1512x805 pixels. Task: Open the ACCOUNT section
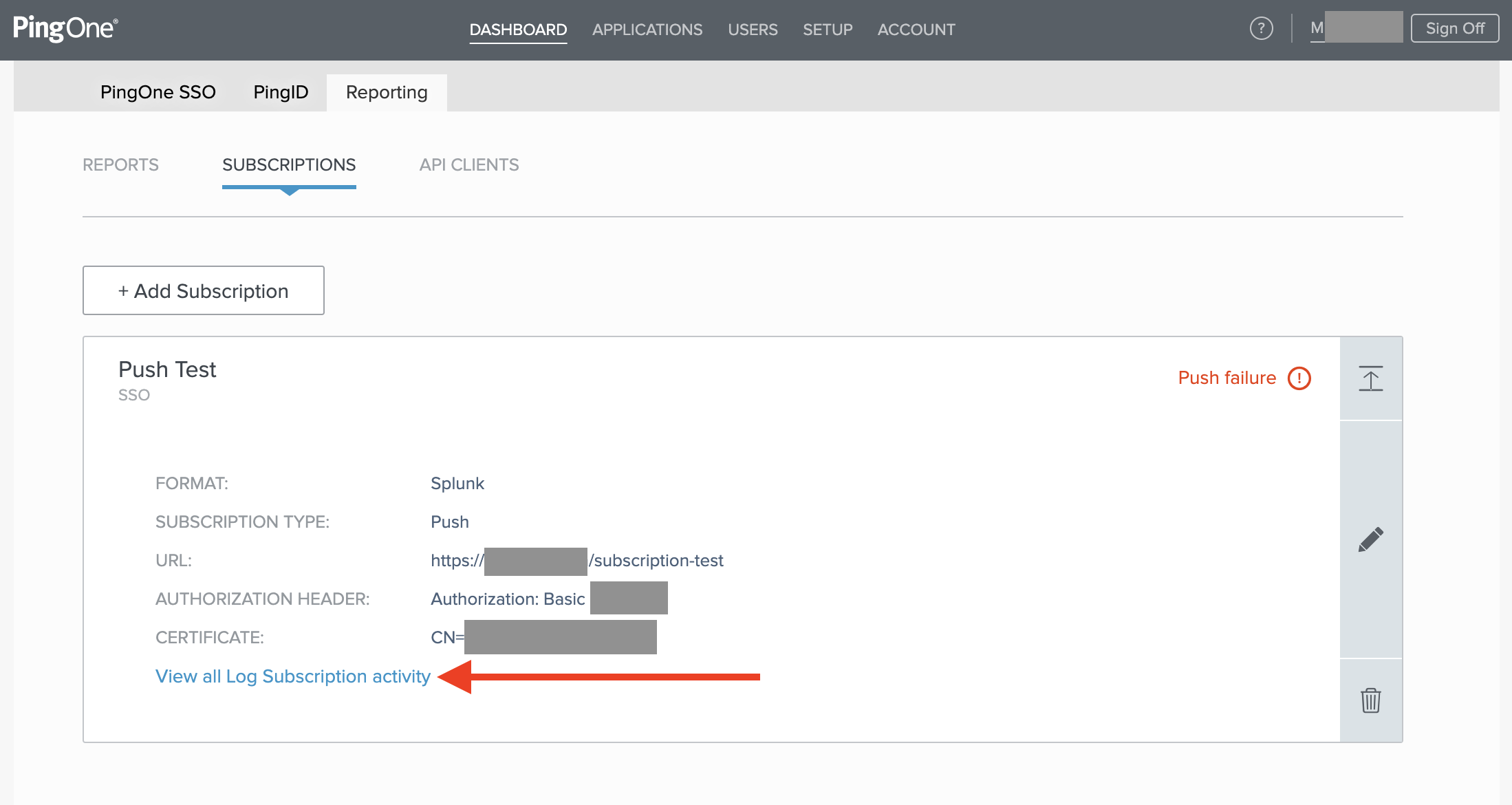(x=916, y=30)
